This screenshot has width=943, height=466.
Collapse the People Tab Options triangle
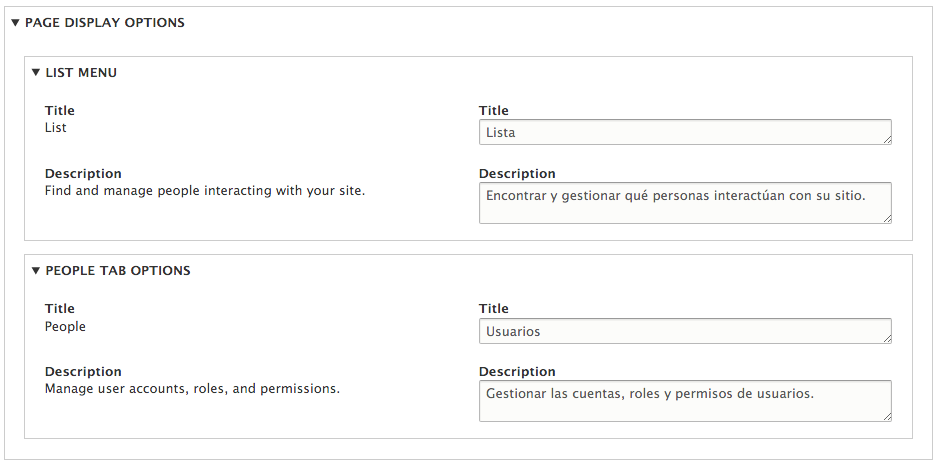[x=36, y=271]
